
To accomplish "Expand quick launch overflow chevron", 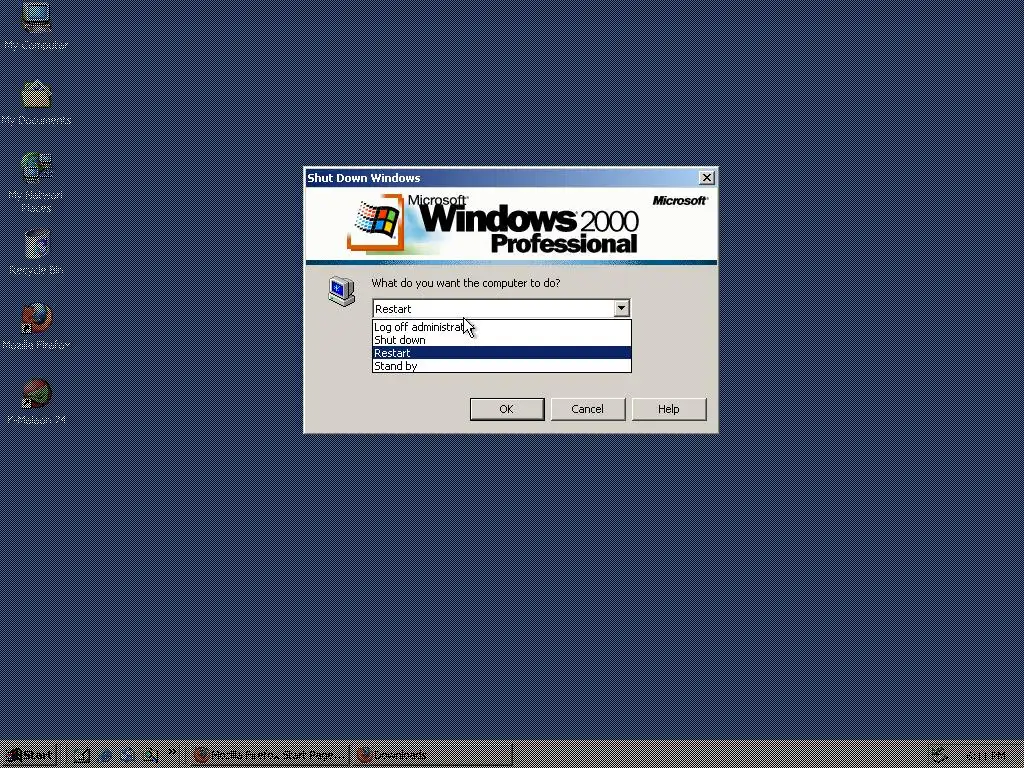I will [x=172, y=752].
